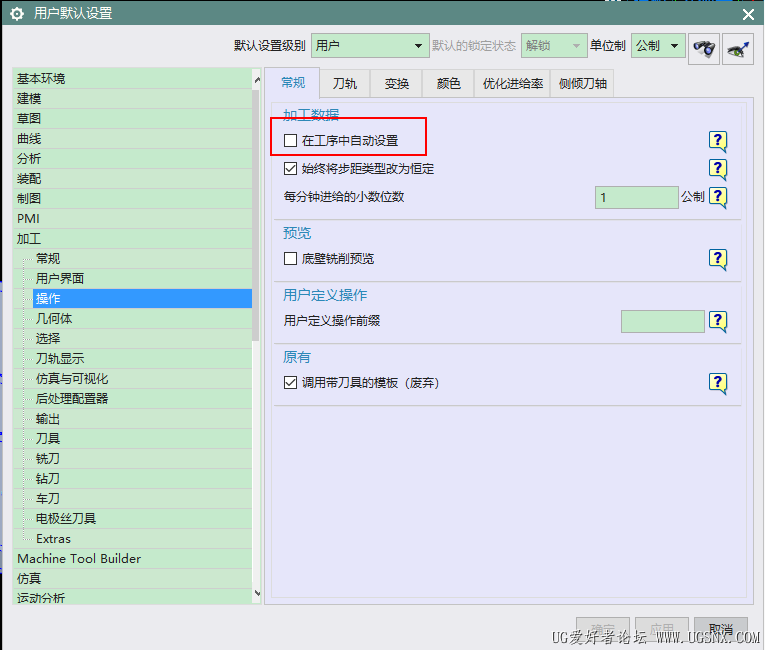This screenshot has height=650, width=765.
Task: Uncheck 始终将步距类型改为恒定 checkbox
Action: point(290,169)
